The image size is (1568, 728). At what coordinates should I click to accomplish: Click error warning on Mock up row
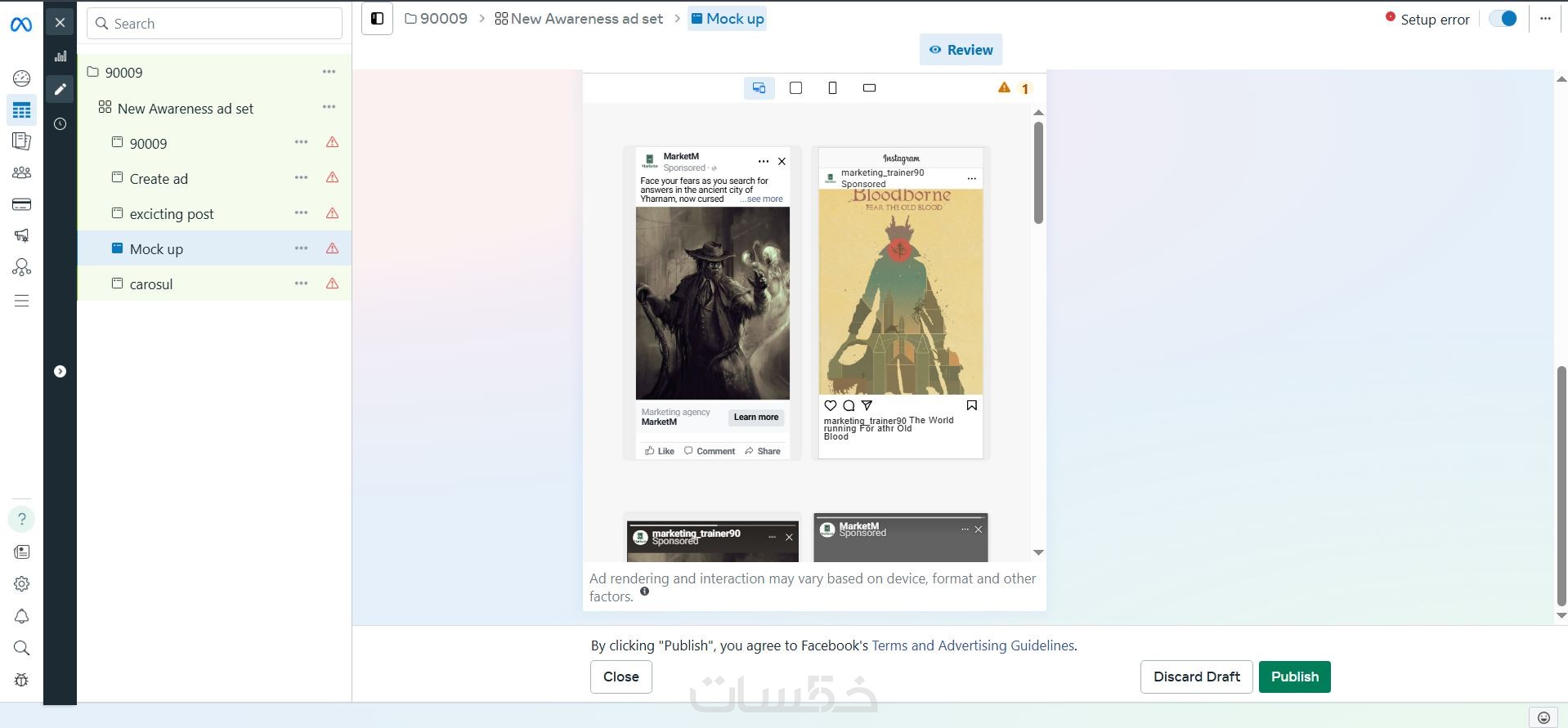(332, 248)
